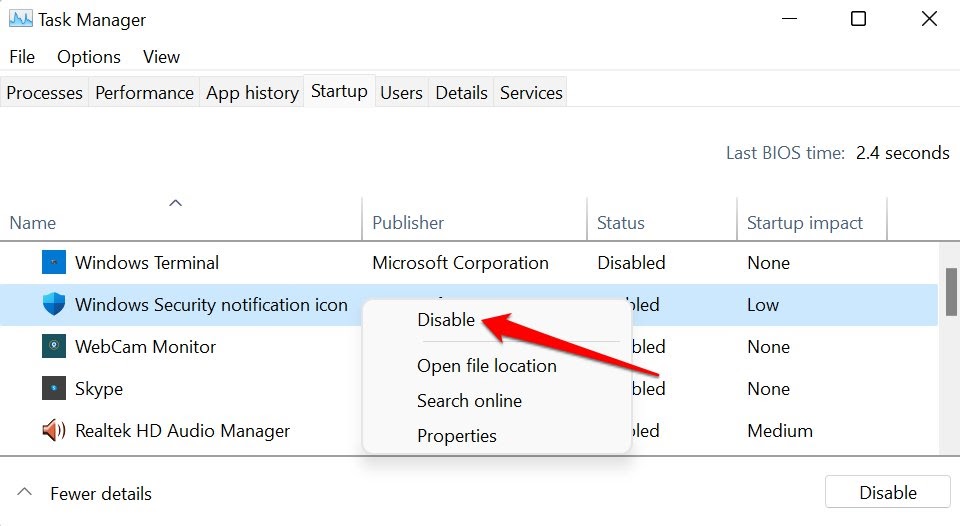Click the Realtek HD Audio speaker icon
The image size is (960, 526).
tap(54, 431)
